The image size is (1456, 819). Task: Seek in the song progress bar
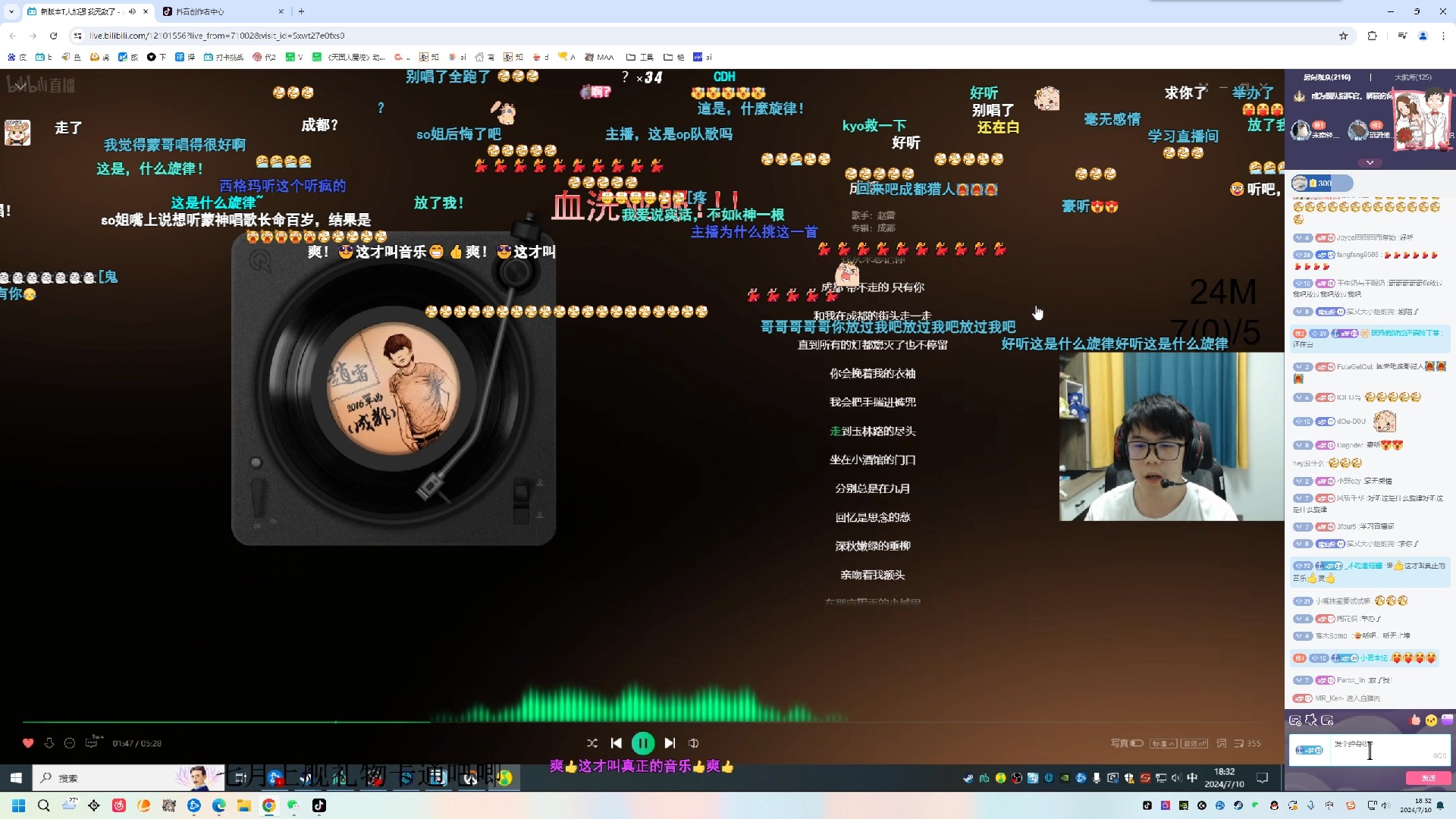click(642, 722)
